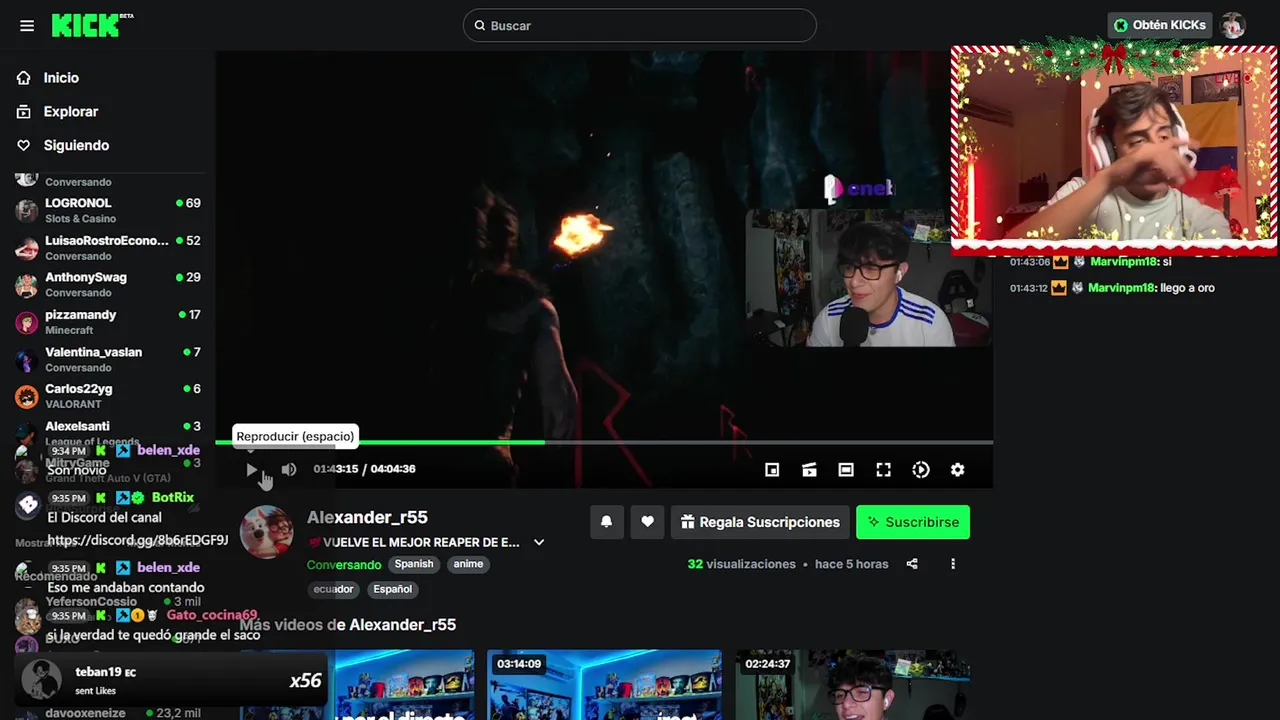The image size is (1280, 720).
Task: Select the Español tag
Action: click(x=393, y=589)
